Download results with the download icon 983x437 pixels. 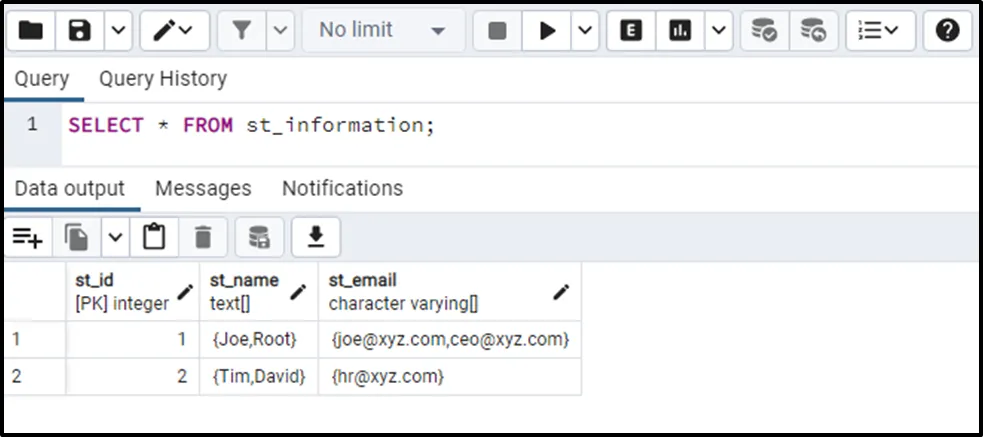coord(316,237)
